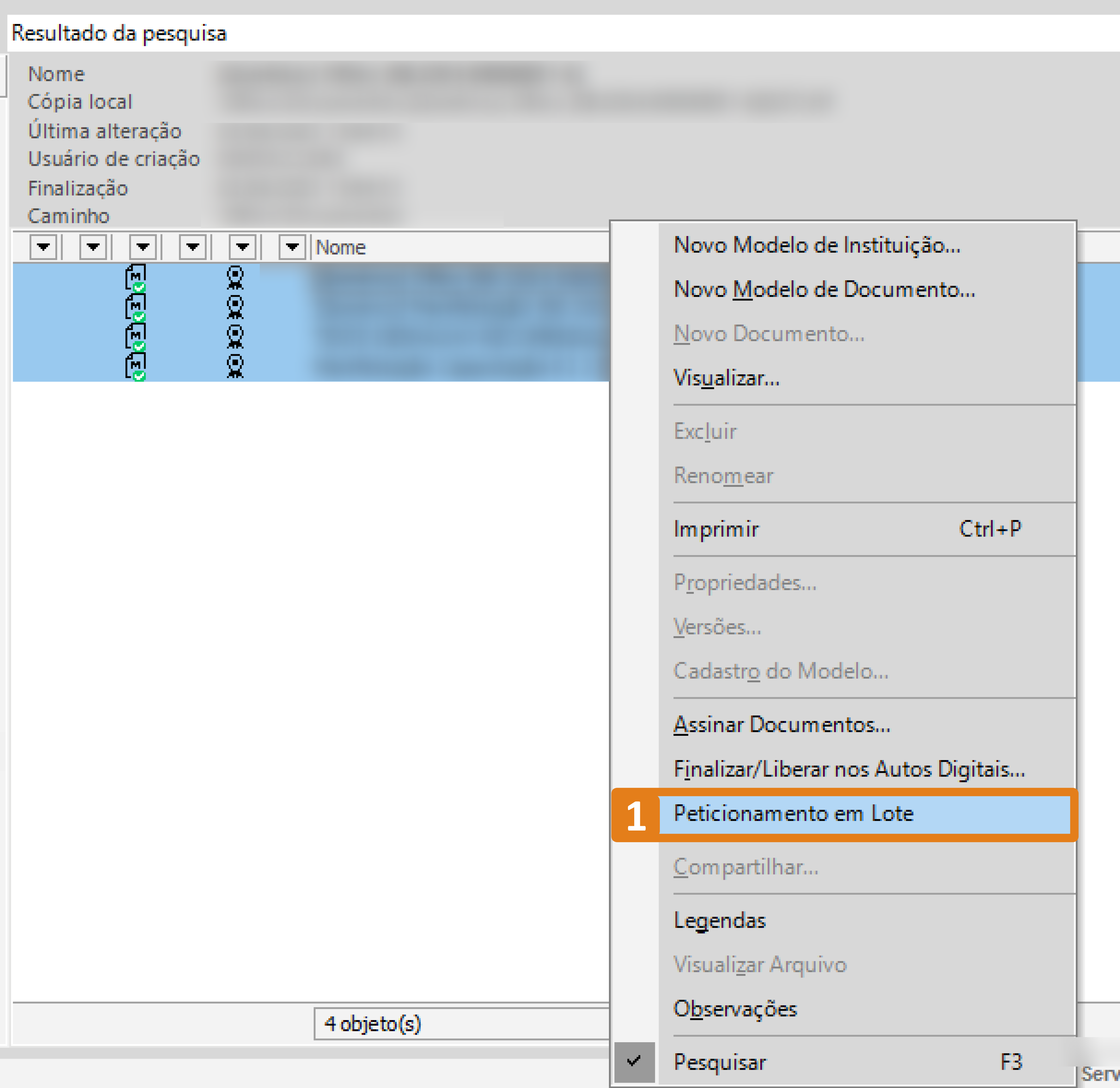Select Peticionamento em Lote menu entry

793,813
